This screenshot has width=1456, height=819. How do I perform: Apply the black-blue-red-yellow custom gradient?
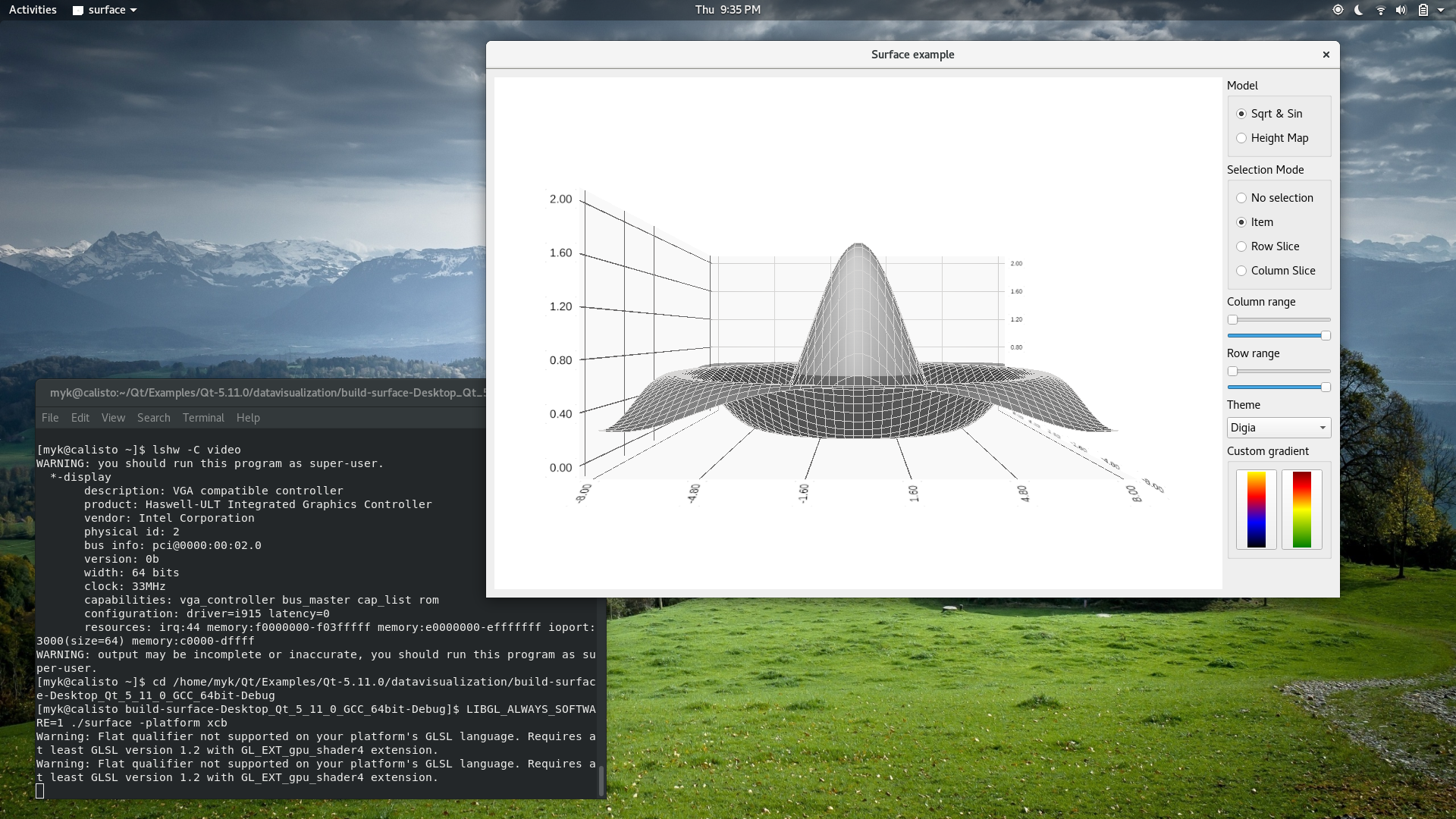click(1256, 509)
